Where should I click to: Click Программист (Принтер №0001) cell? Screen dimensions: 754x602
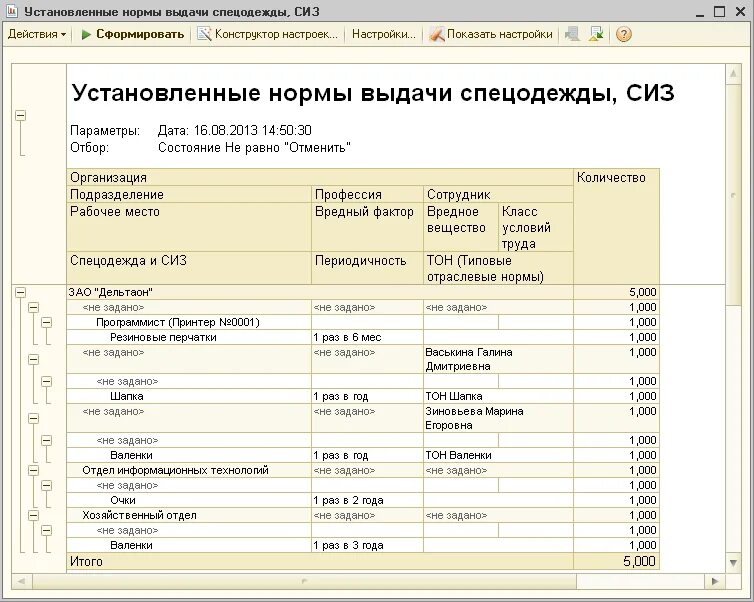click(189, 322)
